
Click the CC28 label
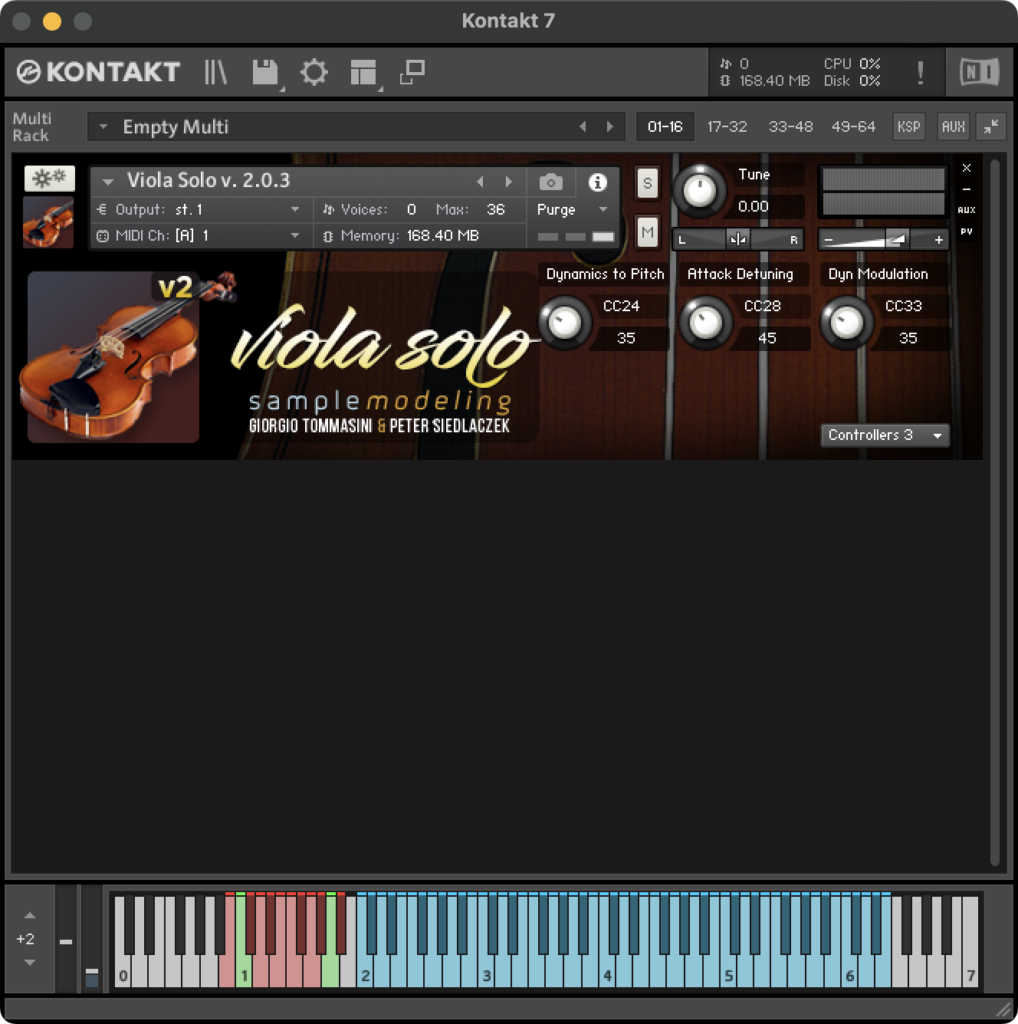[763, 306]
